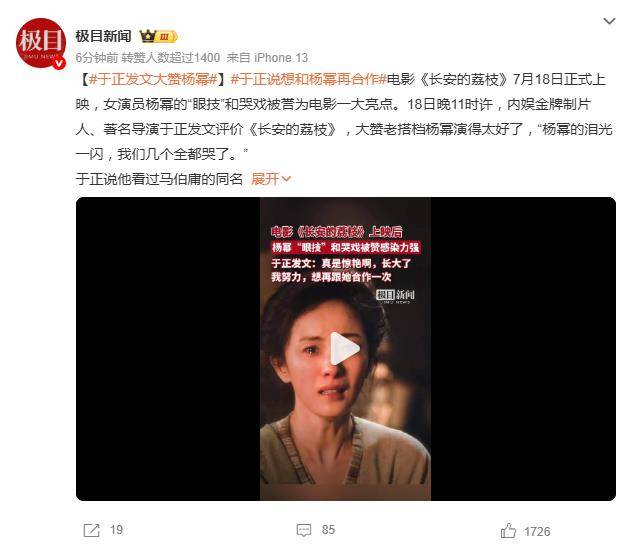The width and height of the screenshot is (634, 547).
Task: Click the 转赞人数超过1400 label
Action: tap(171, 58)
